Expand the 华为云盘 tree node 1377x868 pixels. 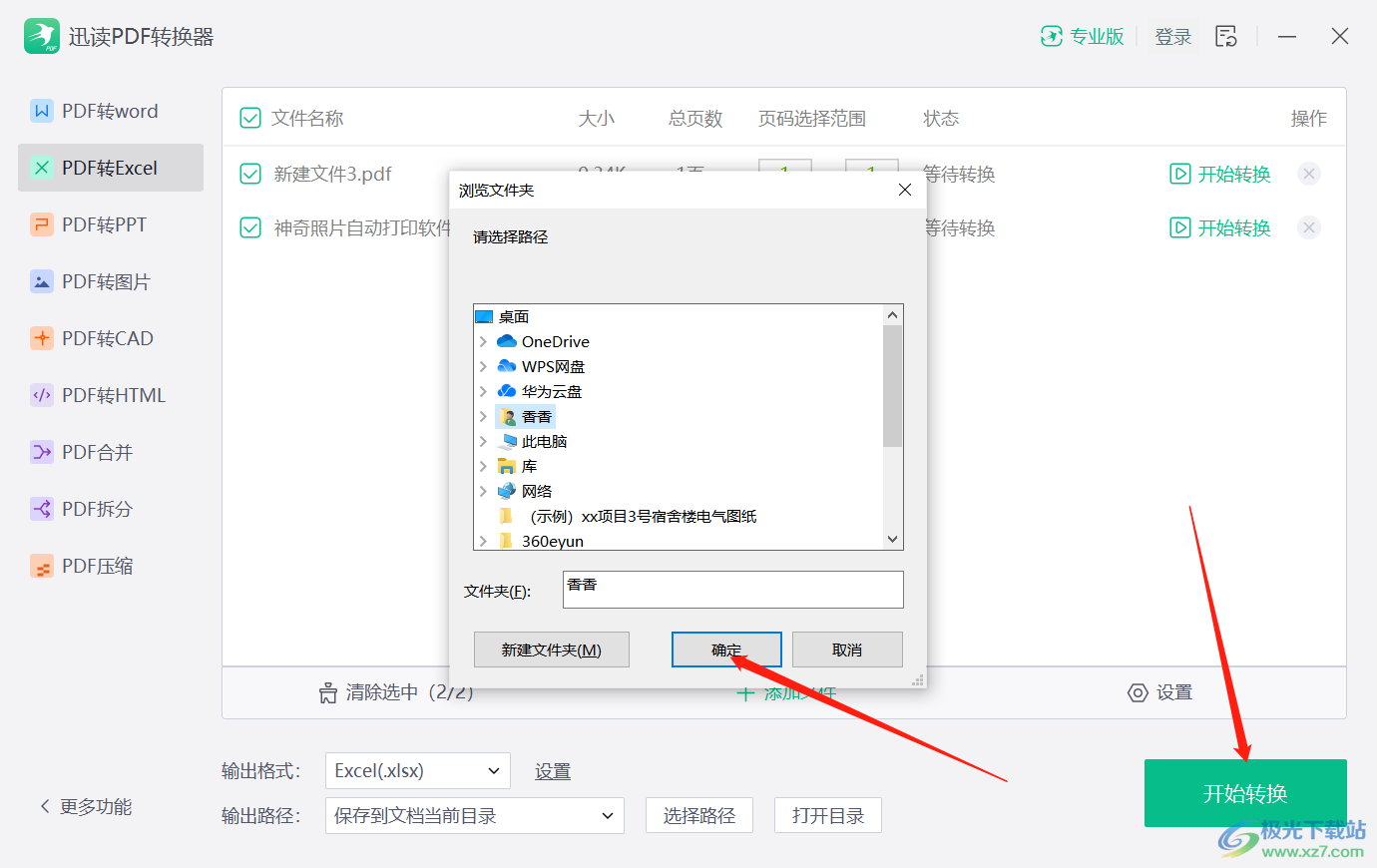click(483, 391)
